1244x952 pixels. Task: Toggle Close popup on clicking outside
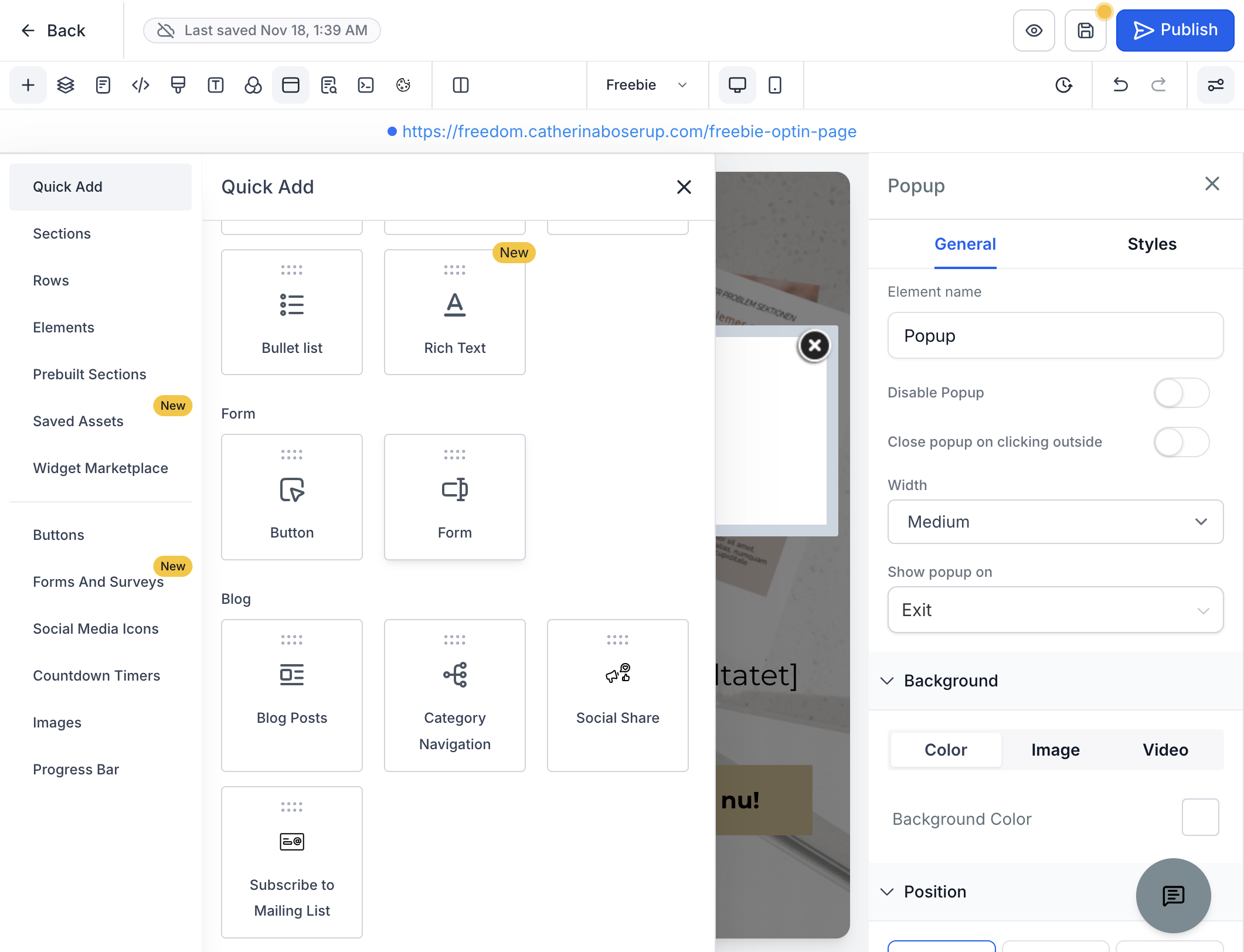(1181, 442)
